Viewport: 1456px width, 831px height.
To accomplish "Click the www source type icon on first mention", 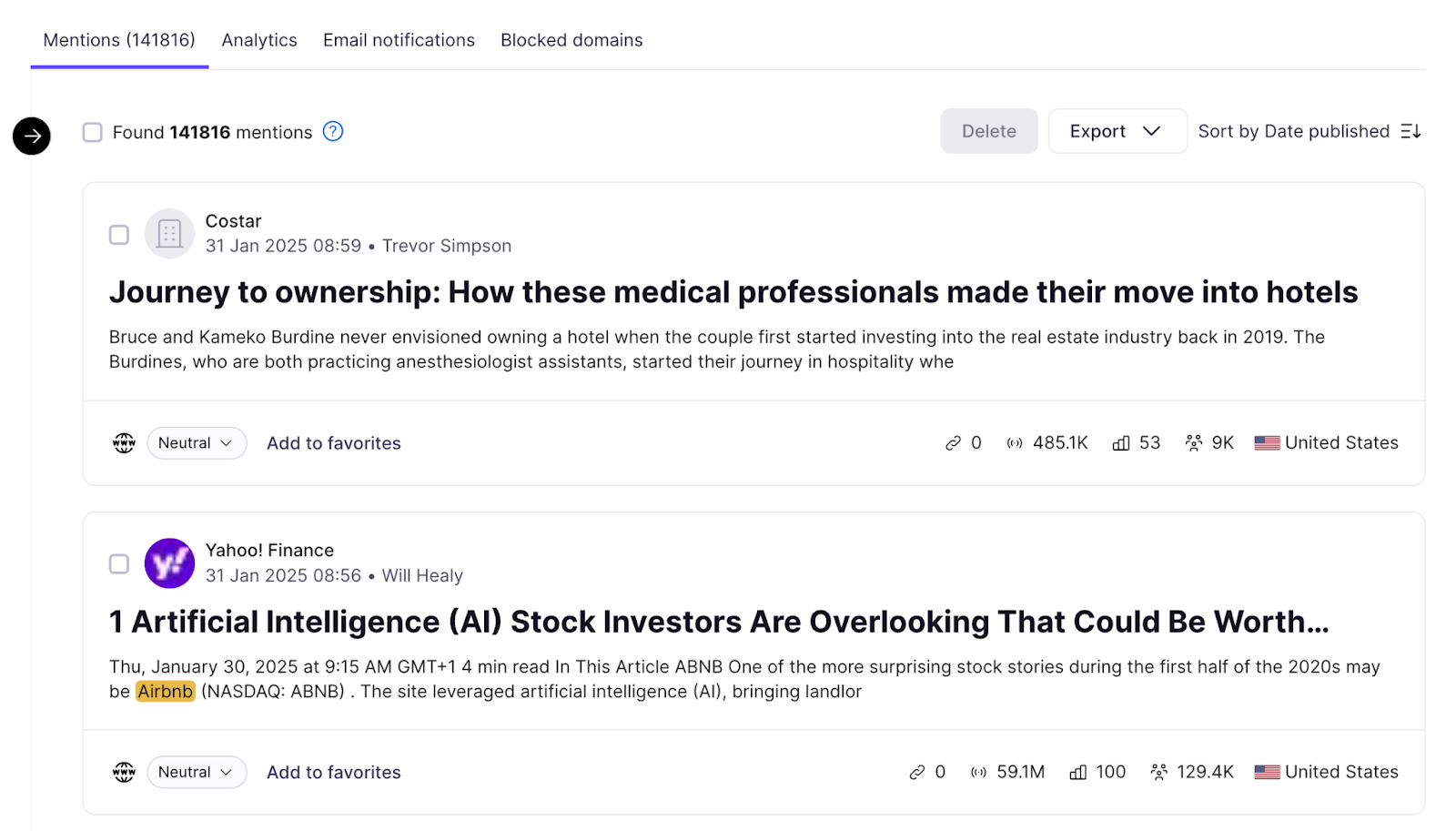I will coord(123,442).
